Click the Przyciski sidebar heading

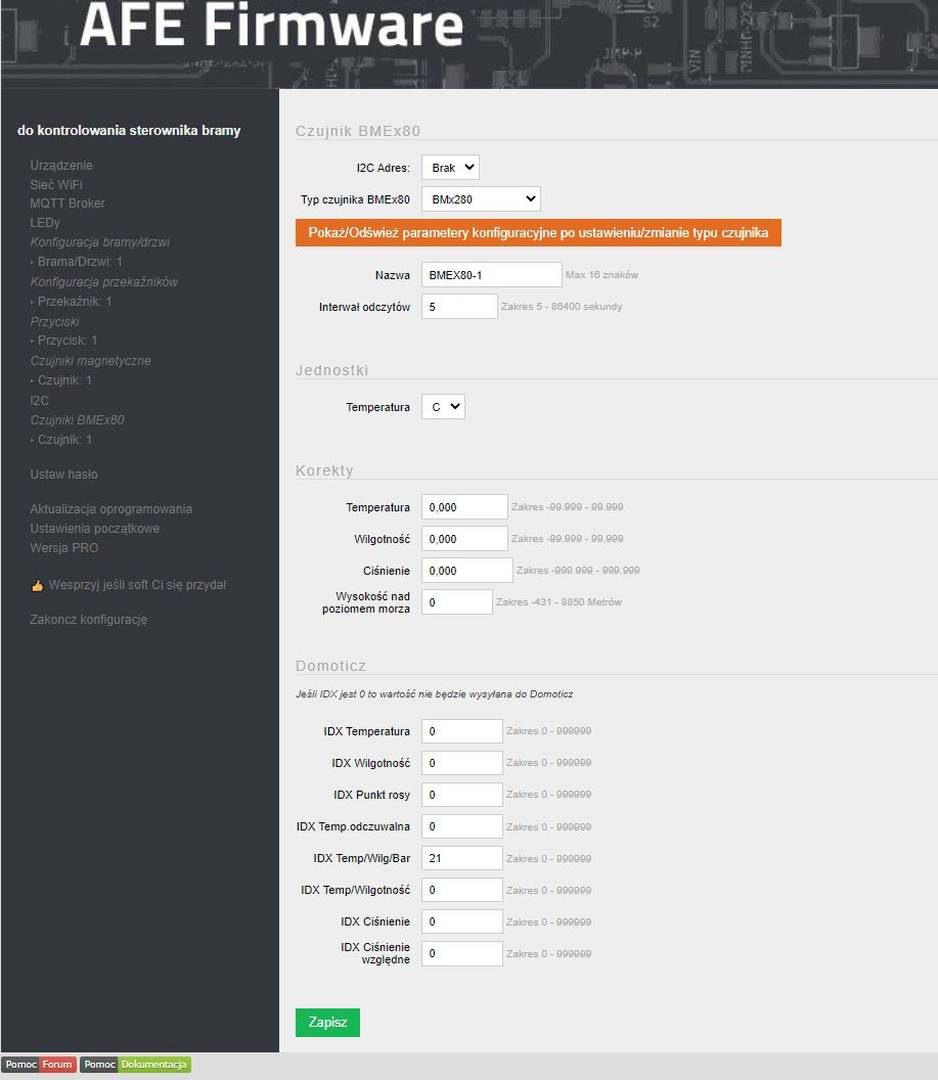pos(54,322)
